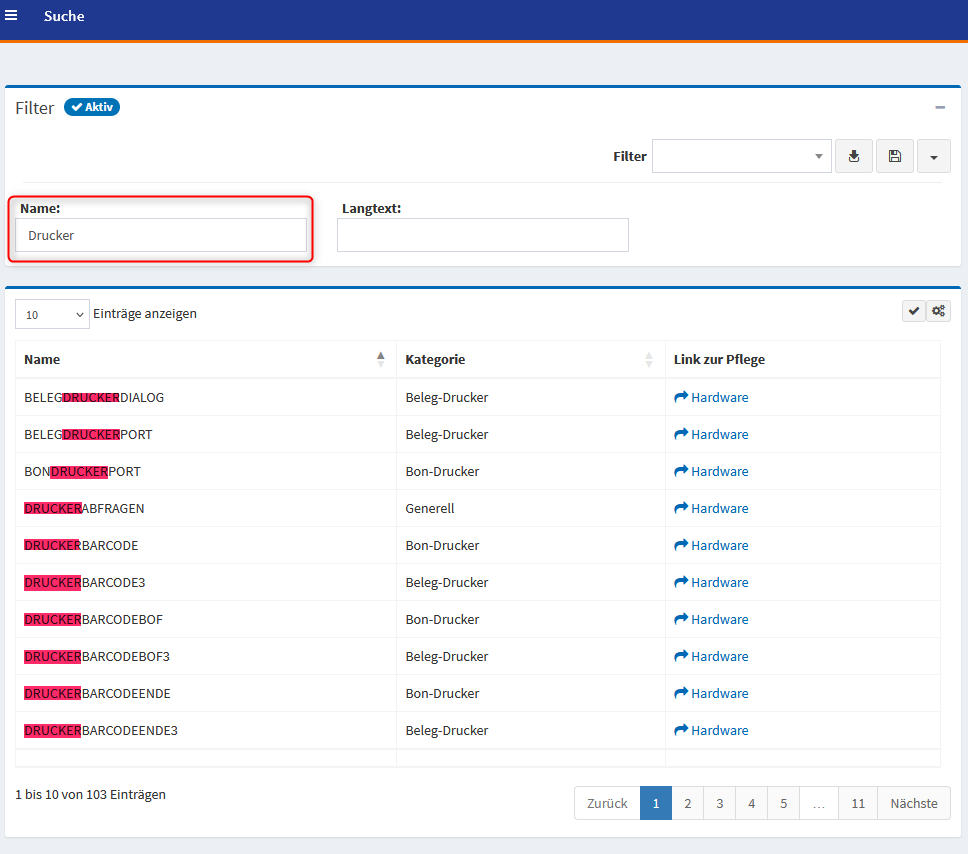
Task: Sort table by Name column arrows
Action: pyautogui.click(x=380, y=359)
